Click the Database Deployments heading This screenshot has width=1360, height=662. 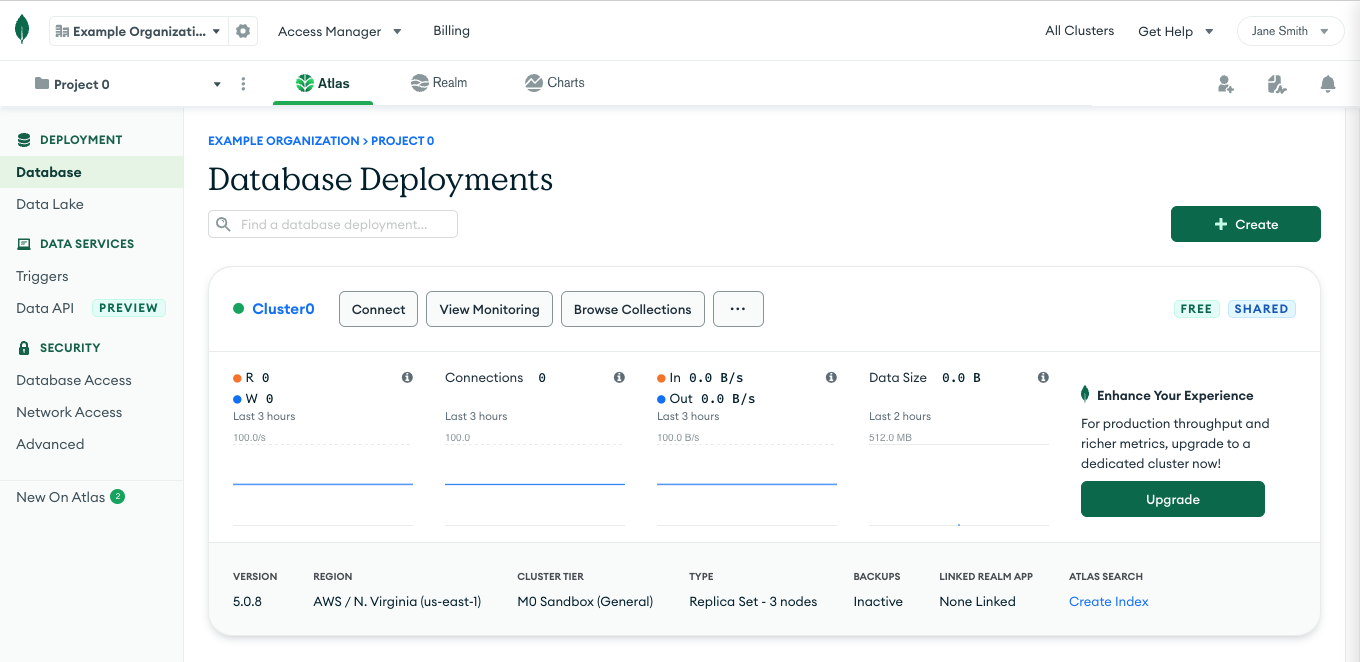pyautogui.click(x=380, y=180)
